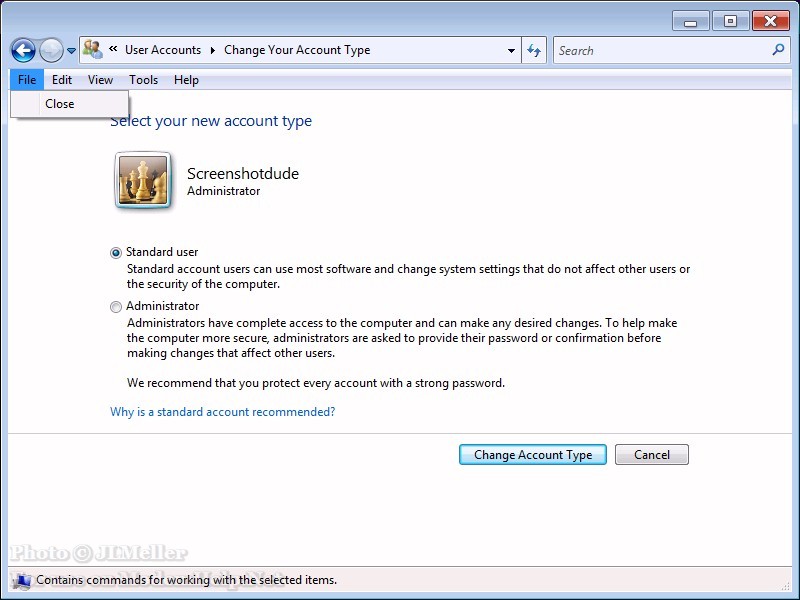Go back with the blue Back arrow
The width and height of the screenshot is (800, 600).
pyautogui.click(x=23, y=51)
